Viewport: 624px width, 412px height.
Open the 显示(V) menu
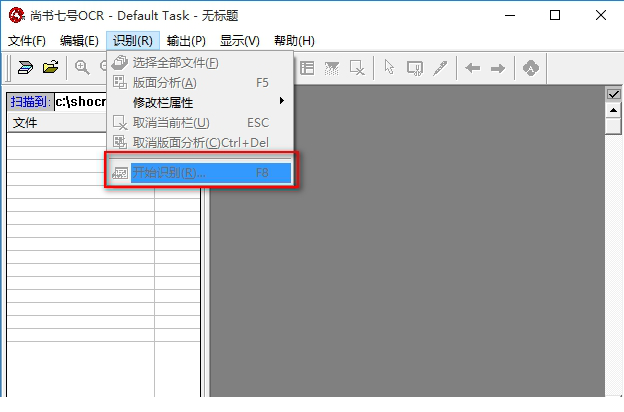point(240,41)
